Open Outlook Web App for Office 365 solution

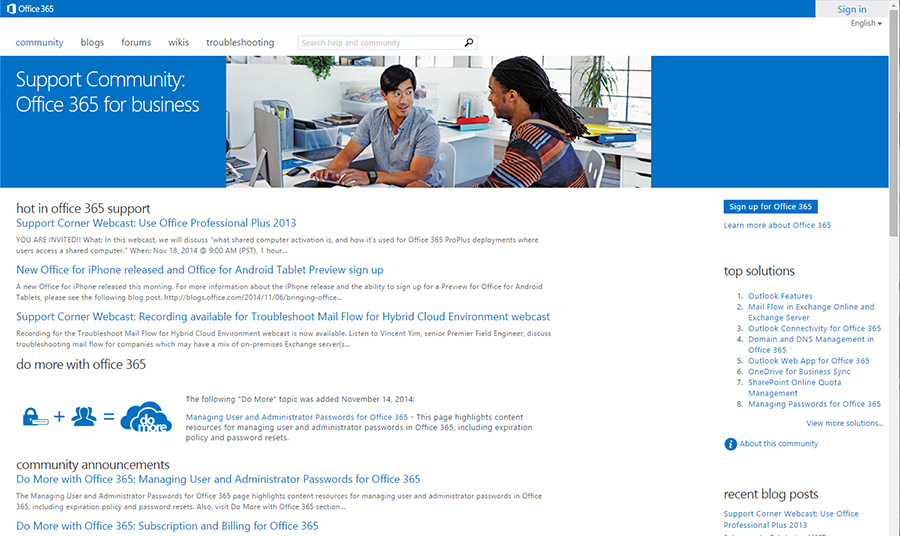pyautogui.click(x=809, y=361)
